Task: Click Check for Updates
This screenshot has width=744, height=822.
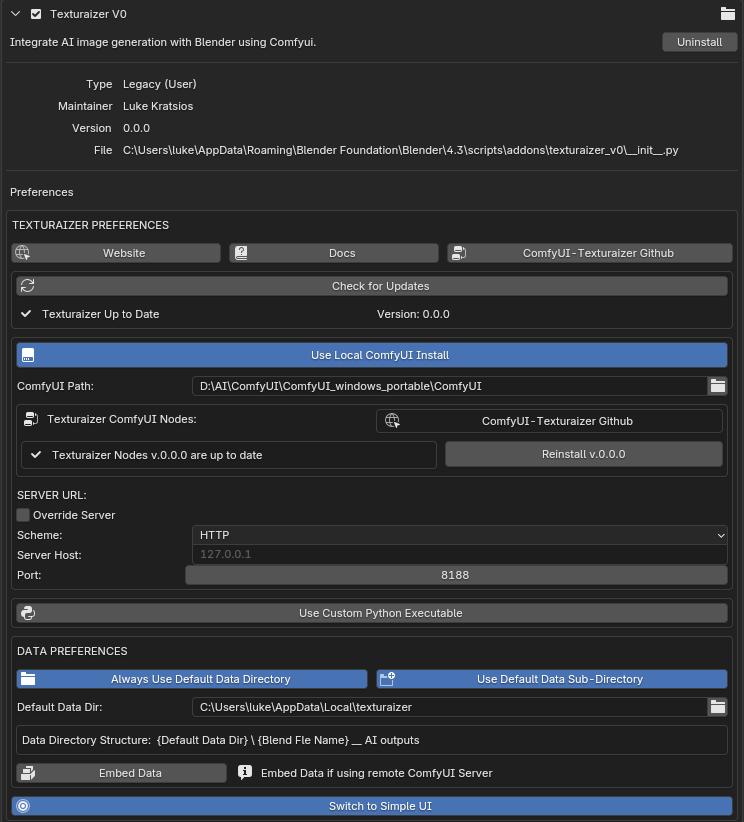Action: pyautogui.click(x=372, y=286)
